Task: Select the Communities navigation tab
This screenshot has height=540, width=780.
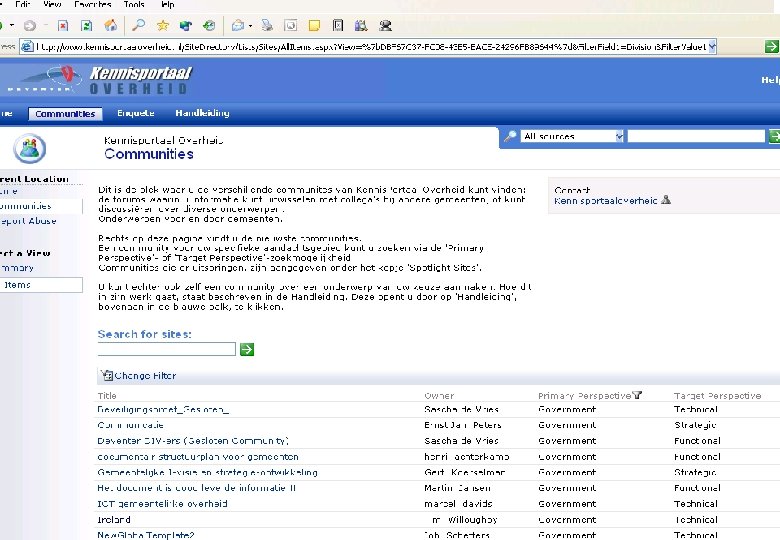Action: (x=65, y=114)
